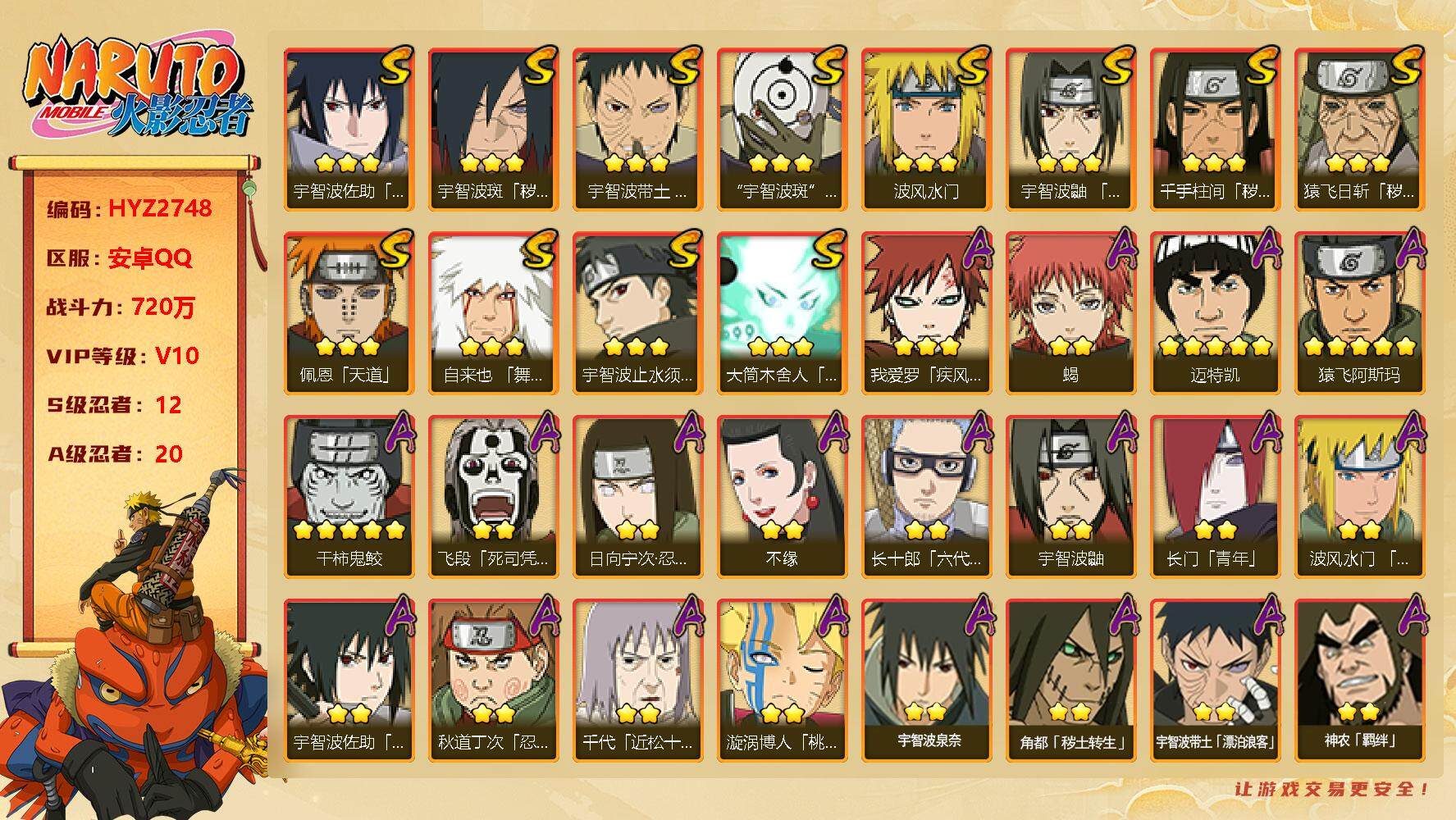1456x820 pixels.
Task: Click the 长门「青年」 ninja card
Action: tap(1215, 496)
